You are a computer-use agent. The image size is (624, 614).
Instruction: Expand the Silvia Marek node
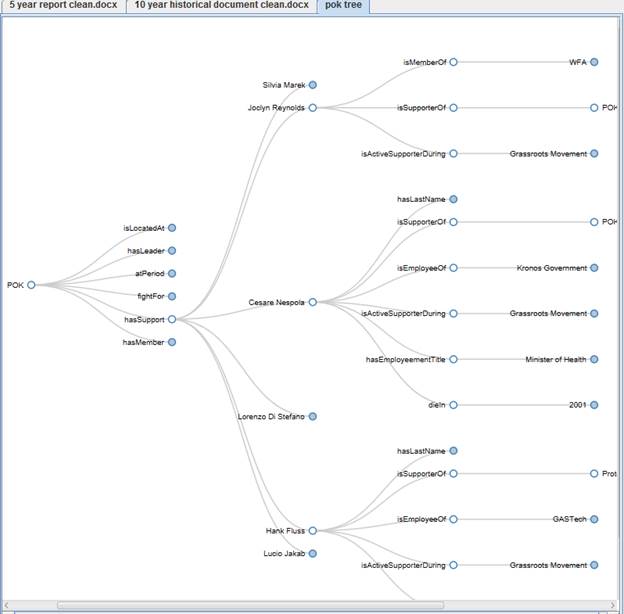point(313,85)
